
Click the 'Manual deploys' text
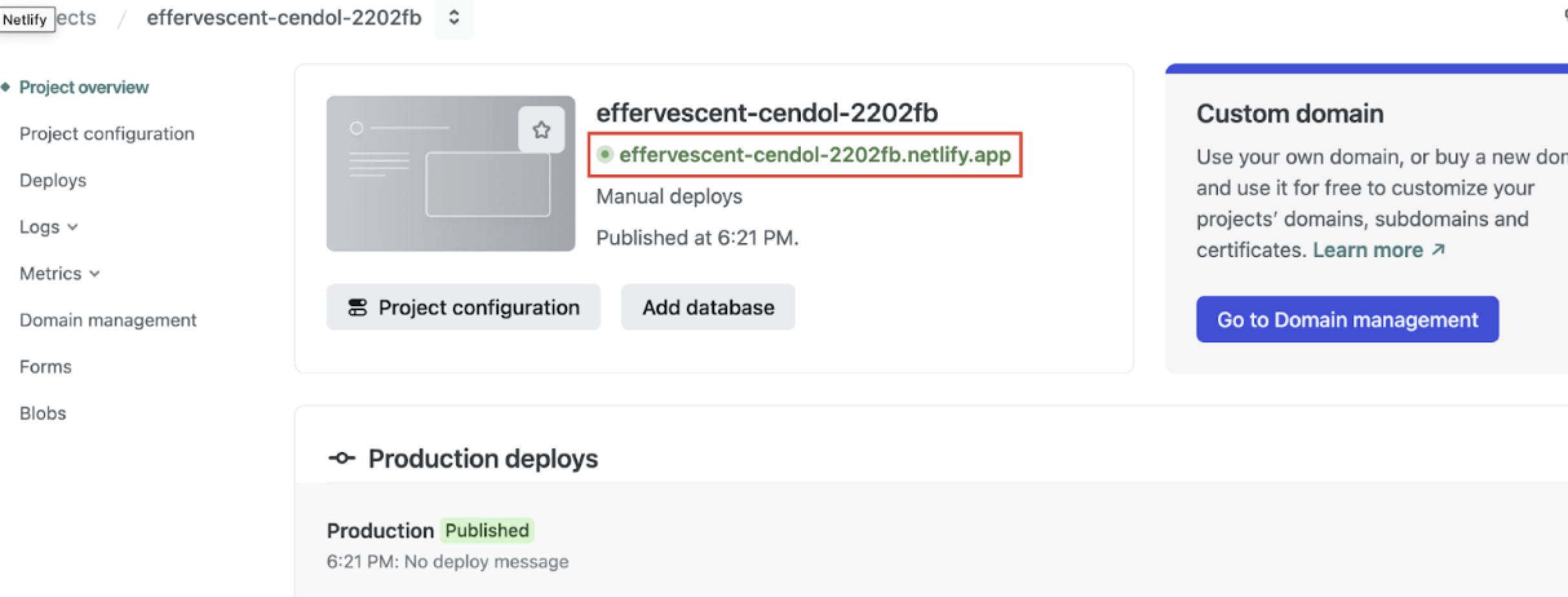tap(669, 196)
